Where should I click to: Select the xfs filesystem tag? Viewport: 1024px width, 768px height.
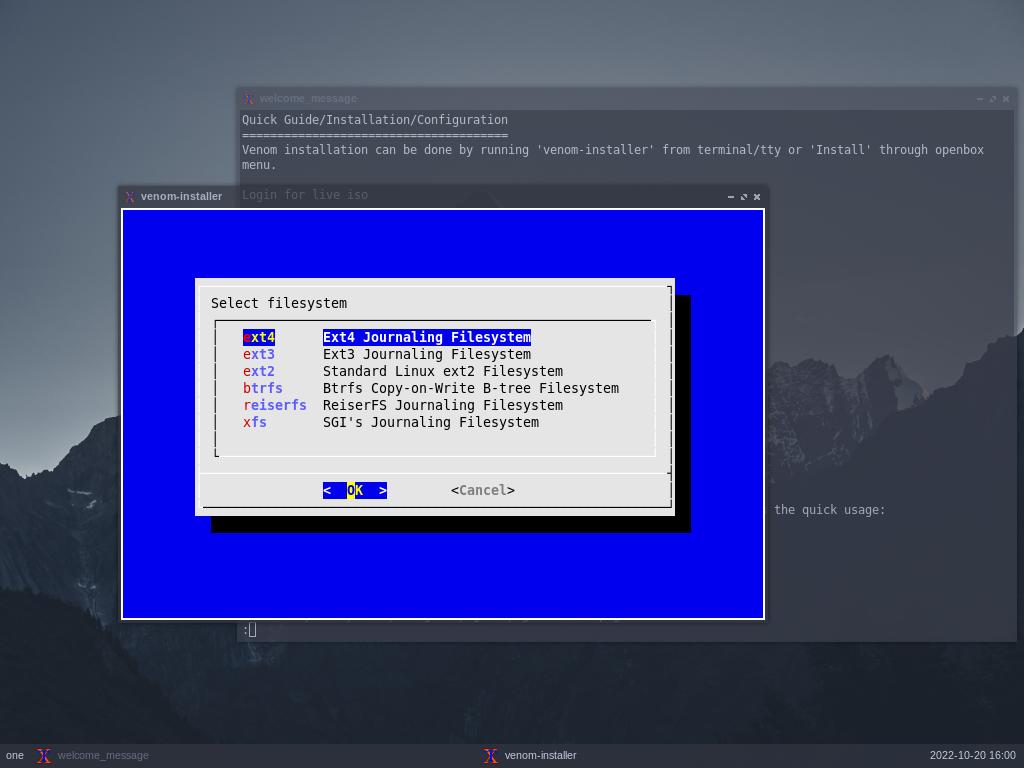point(255,422)
